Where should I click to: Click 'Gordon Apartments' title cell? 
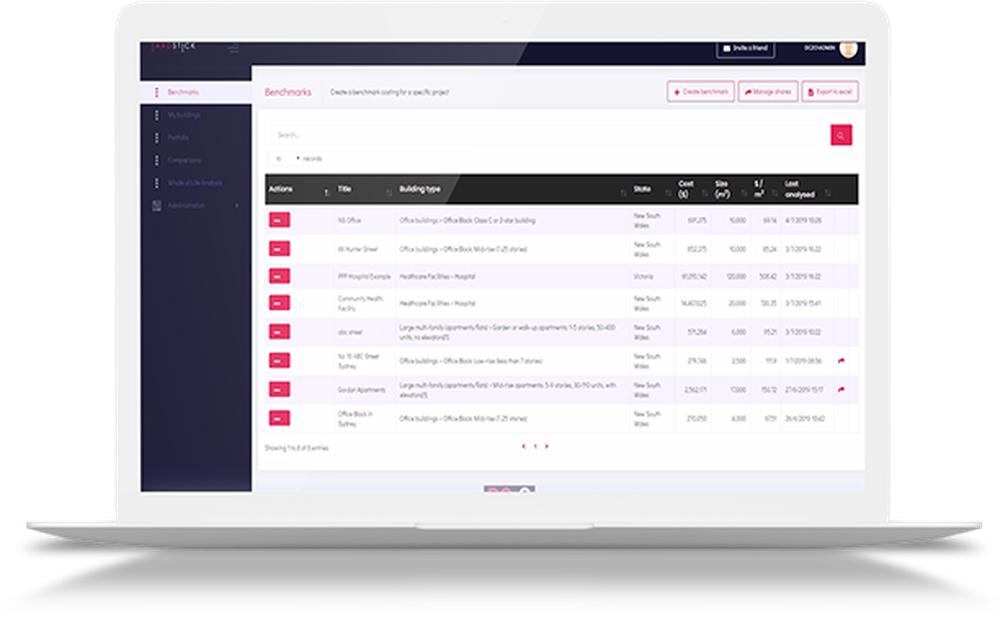(x=362, y=390)
